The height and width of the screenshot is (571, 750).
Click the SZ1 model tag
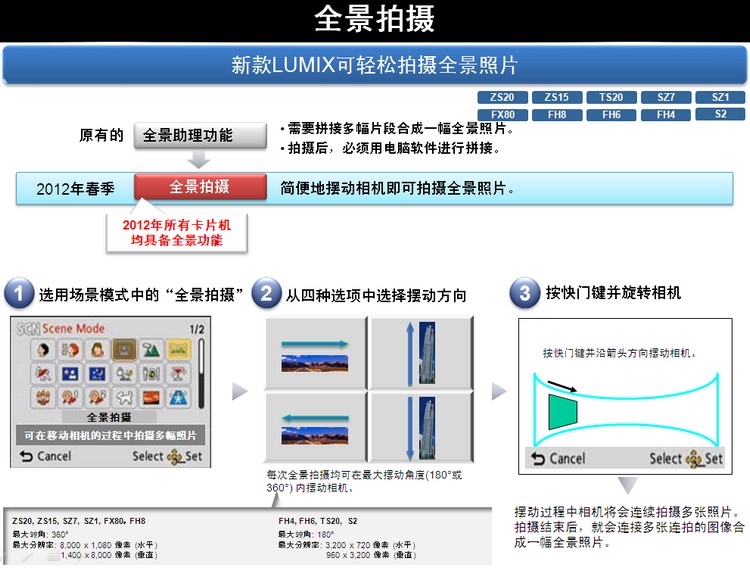pos(720,97)
